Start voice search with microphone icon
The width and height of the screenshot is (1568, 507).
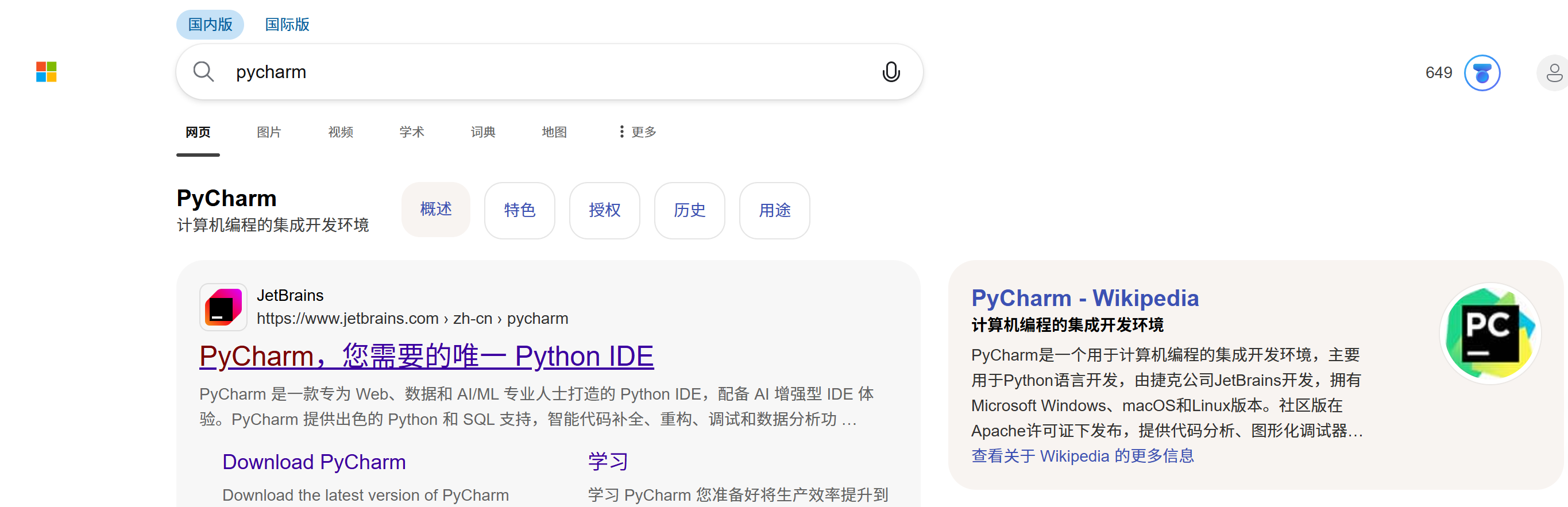click(890, 72)
